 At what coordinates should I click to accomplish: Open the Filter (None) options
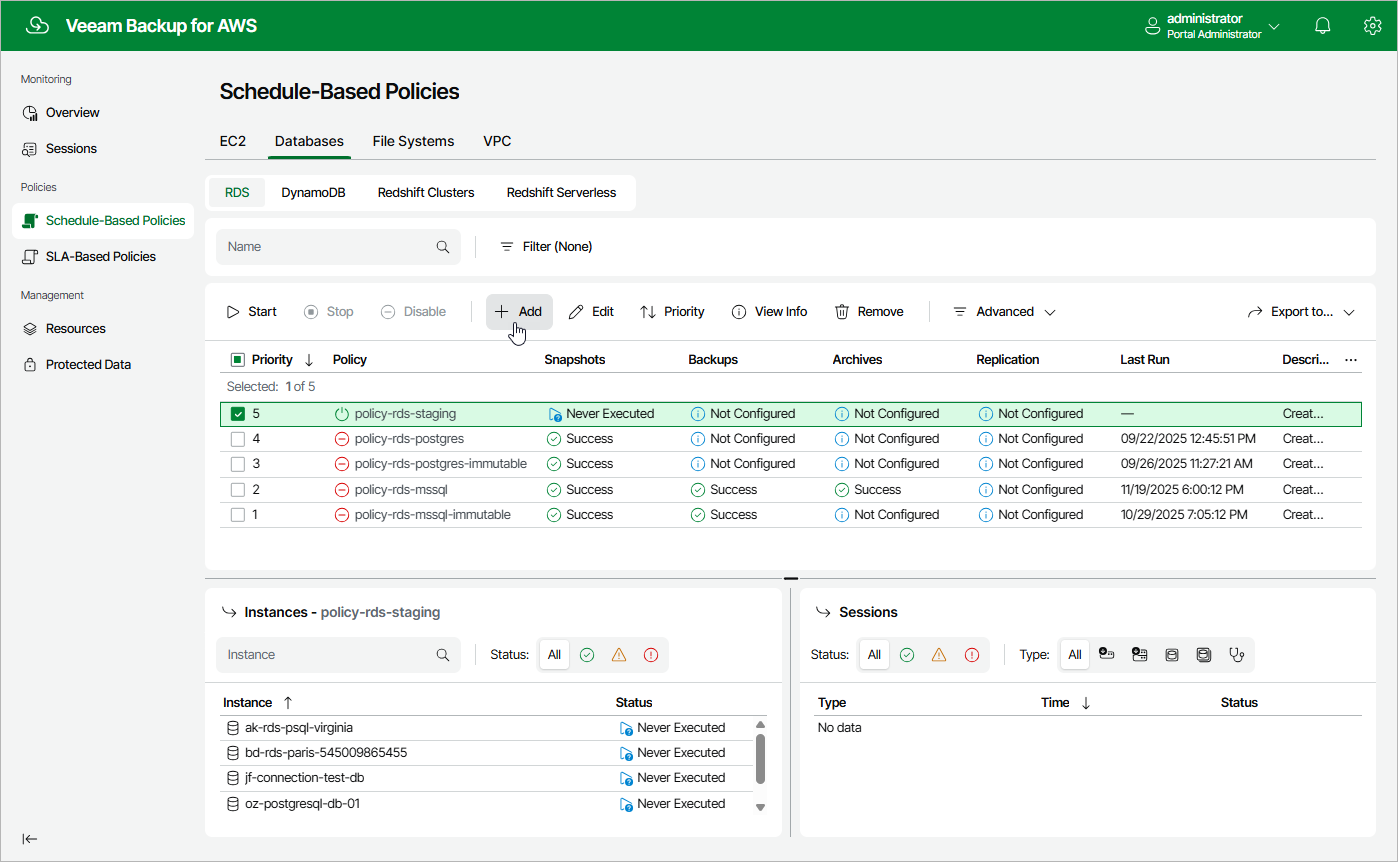[x=546, y=247]
